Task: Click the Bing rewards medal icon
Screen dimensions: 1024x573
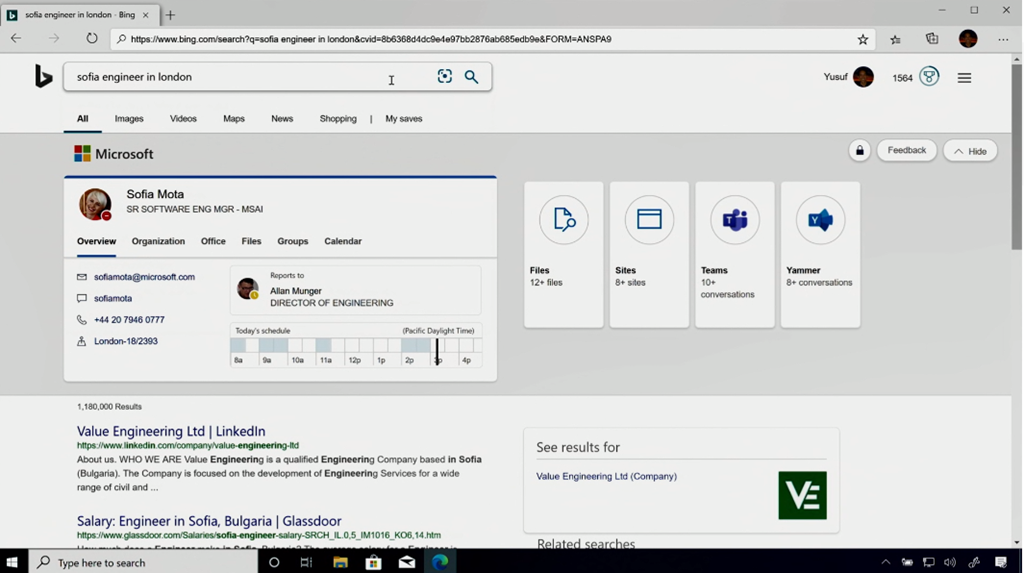Action: coord(929,77)
